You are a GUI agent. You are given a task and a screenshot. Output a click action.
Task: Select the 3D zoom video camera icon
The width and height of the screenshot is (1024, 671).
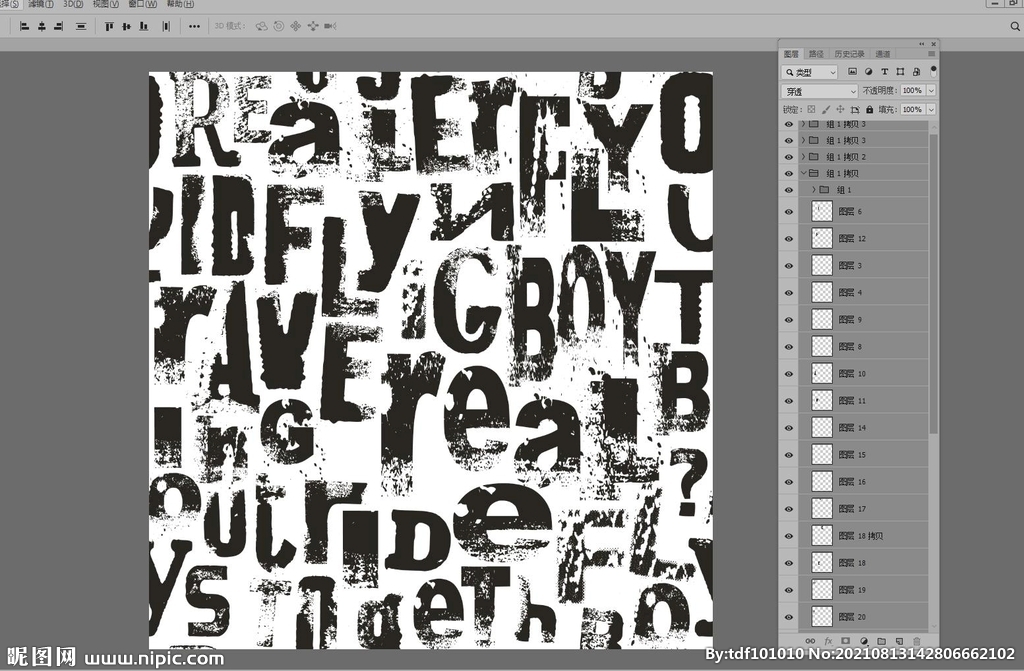[x=330, y=26]
